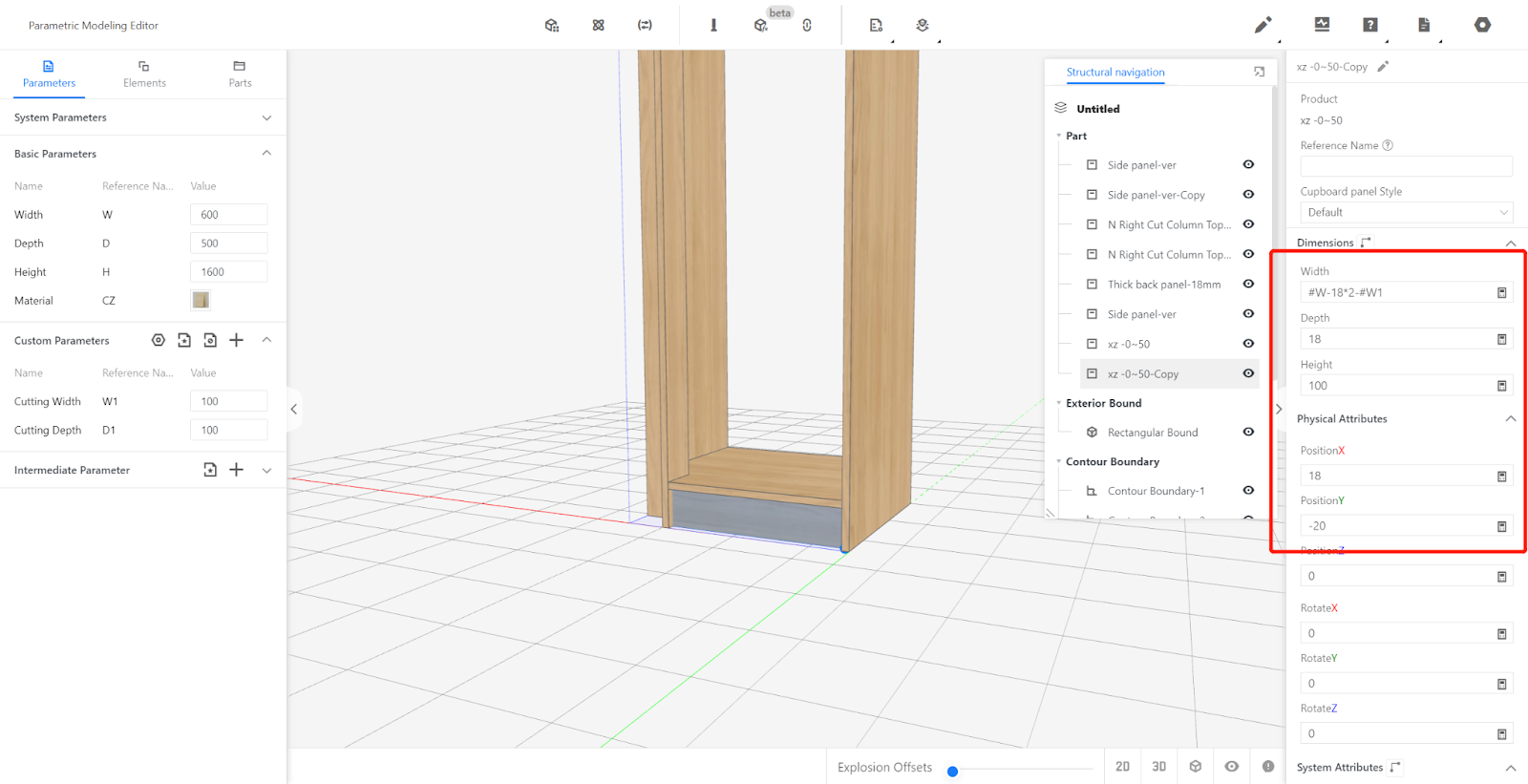Switch to the Elements tab
This screenshot has height=784, width=1528.
144,74
